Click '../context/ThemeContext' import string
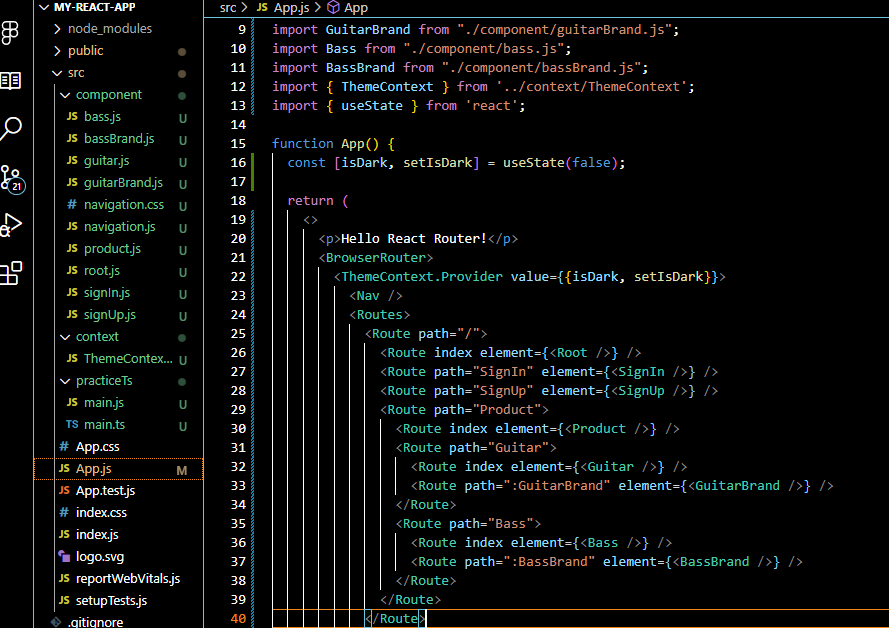Viewport: 889px width, 628px height. point(592,87)
